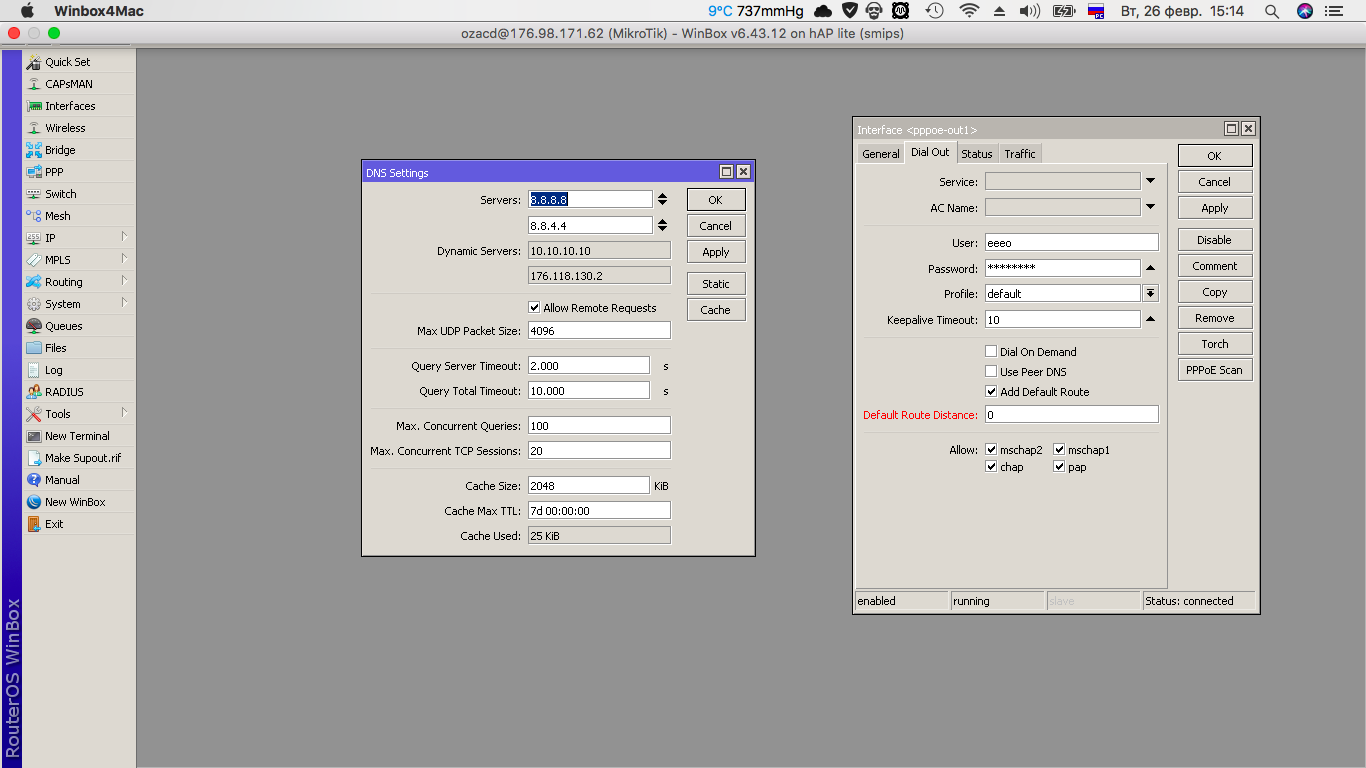The image size is (1366, 768).
Task: Click Disable in pppoe-out1 window
Action: 1215,240
